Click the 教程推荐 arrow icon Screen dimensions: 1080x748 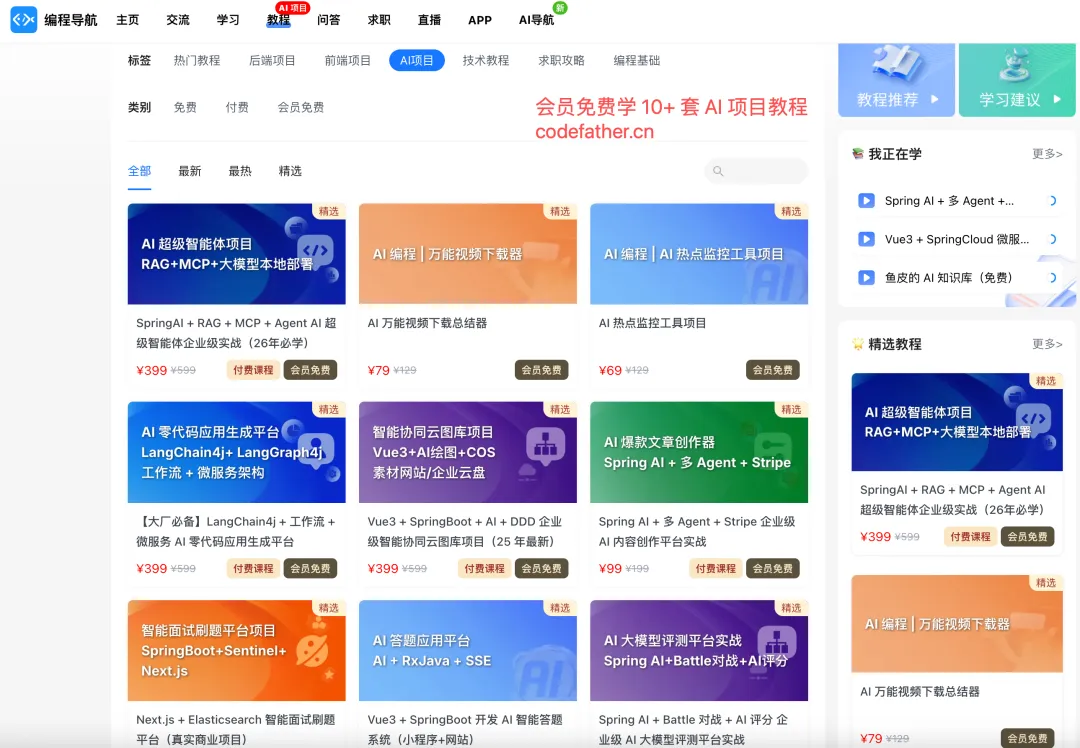pos(935,99)
